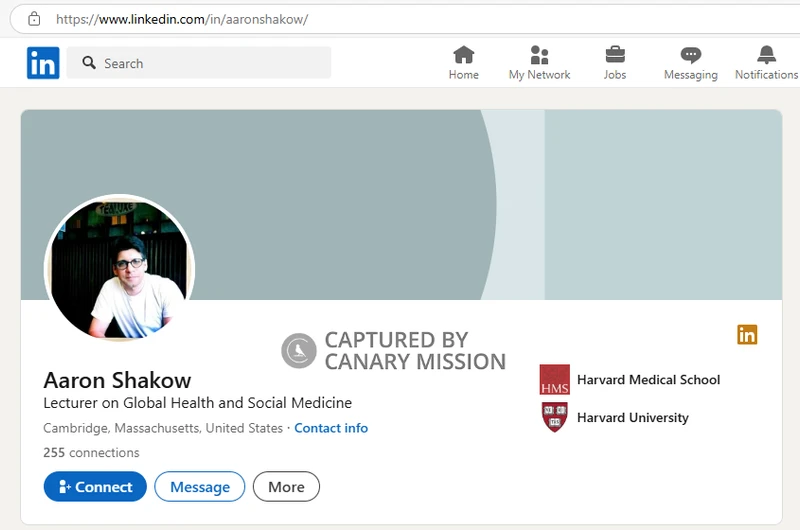The width and height of the screenshot is (800, 530).
Task: Open the Messaging tab
Action: click(690, 63)
